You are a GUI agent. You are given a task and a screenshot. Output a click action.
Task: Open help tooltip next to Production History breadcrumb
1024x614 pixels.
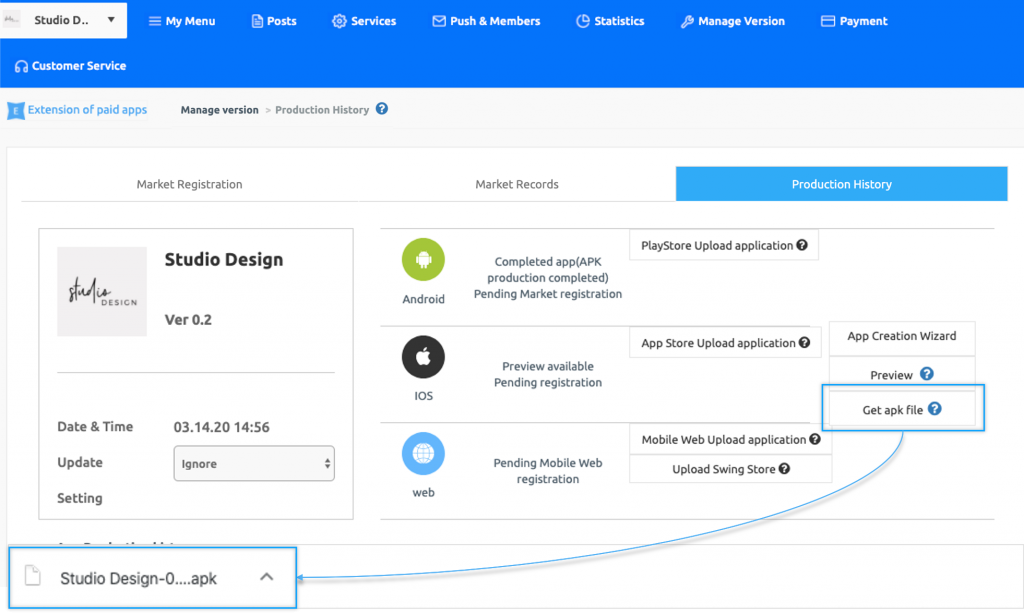point(381,109)
